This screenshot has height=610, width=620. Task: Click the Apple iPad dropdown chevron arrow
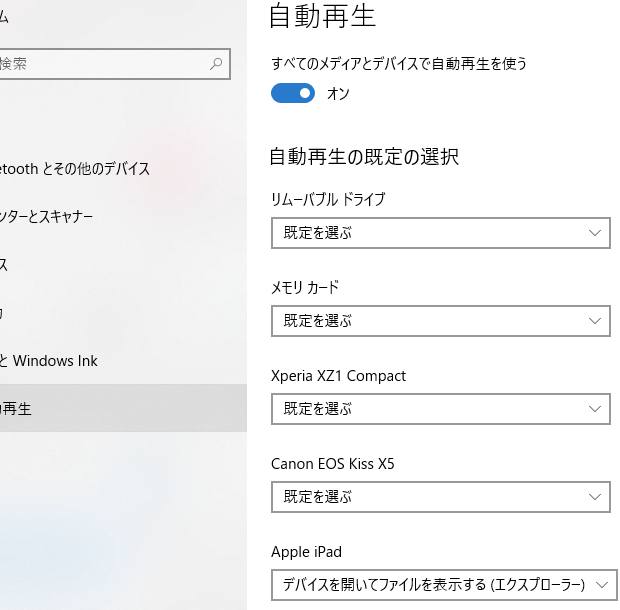tap(602, 584)
